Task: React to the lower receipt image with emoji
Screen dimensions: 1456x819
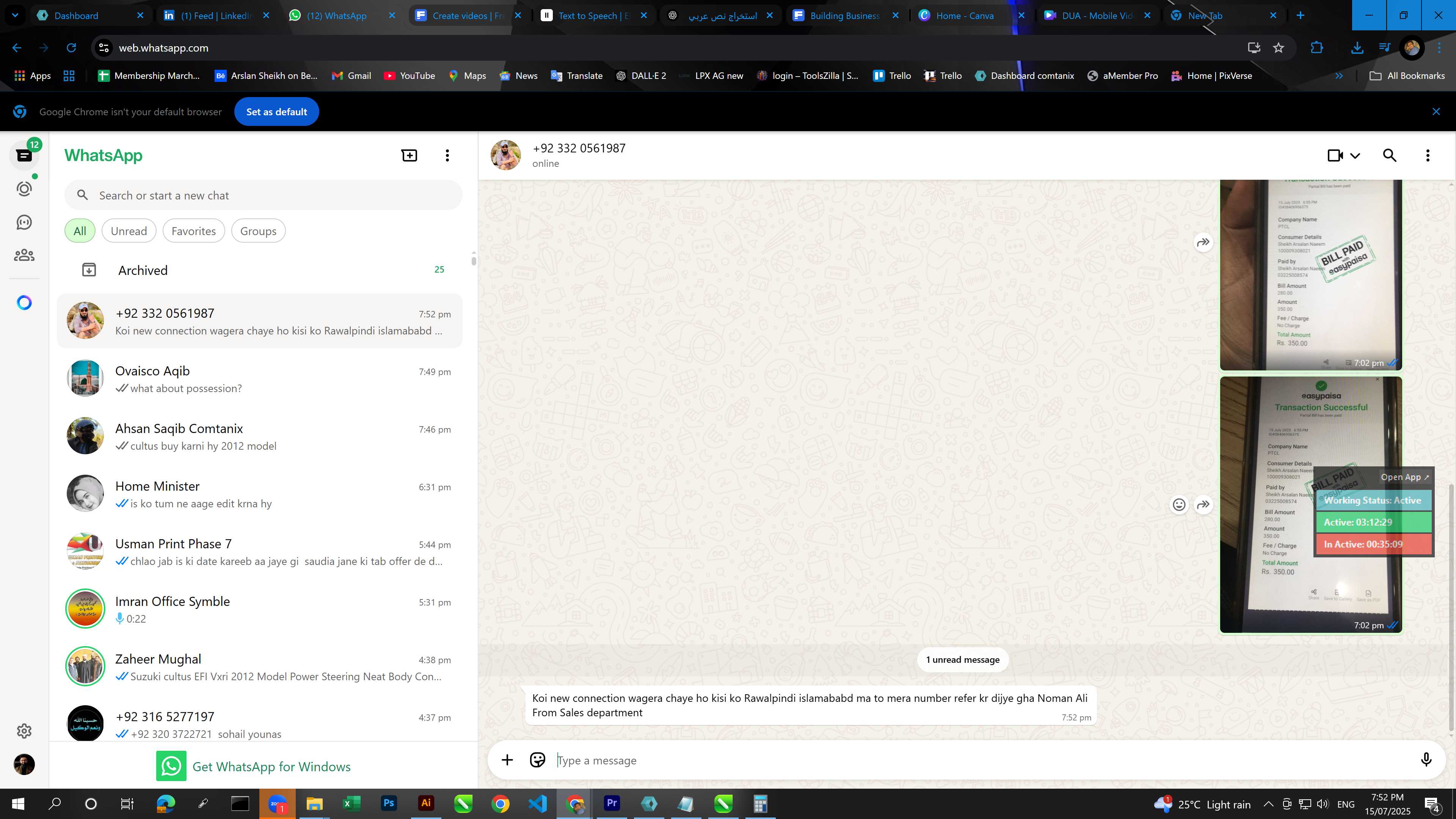Action: (x=1179, y=505)
